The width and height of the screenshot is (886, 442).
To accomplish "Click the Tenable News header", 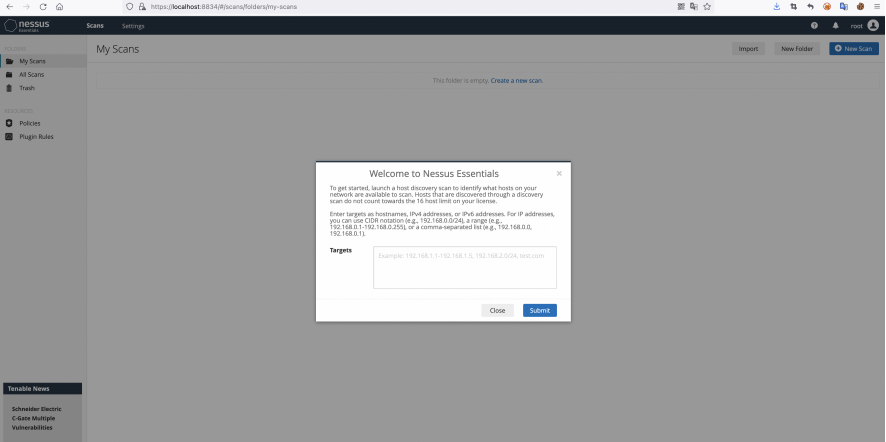I will point(42,389).
